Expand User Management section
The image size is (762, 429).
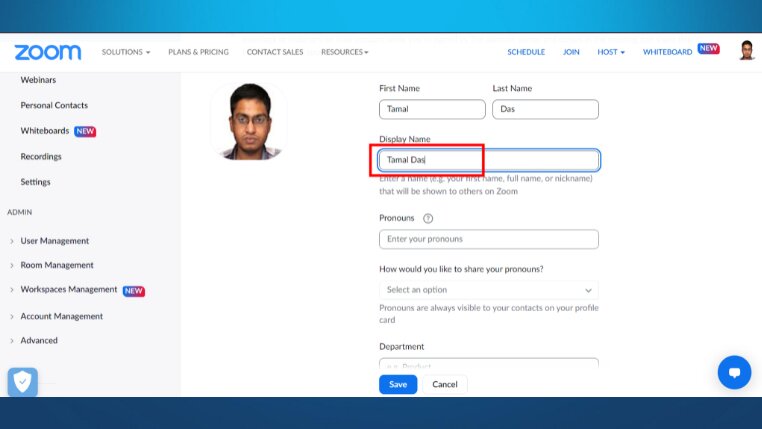[54, 241]
